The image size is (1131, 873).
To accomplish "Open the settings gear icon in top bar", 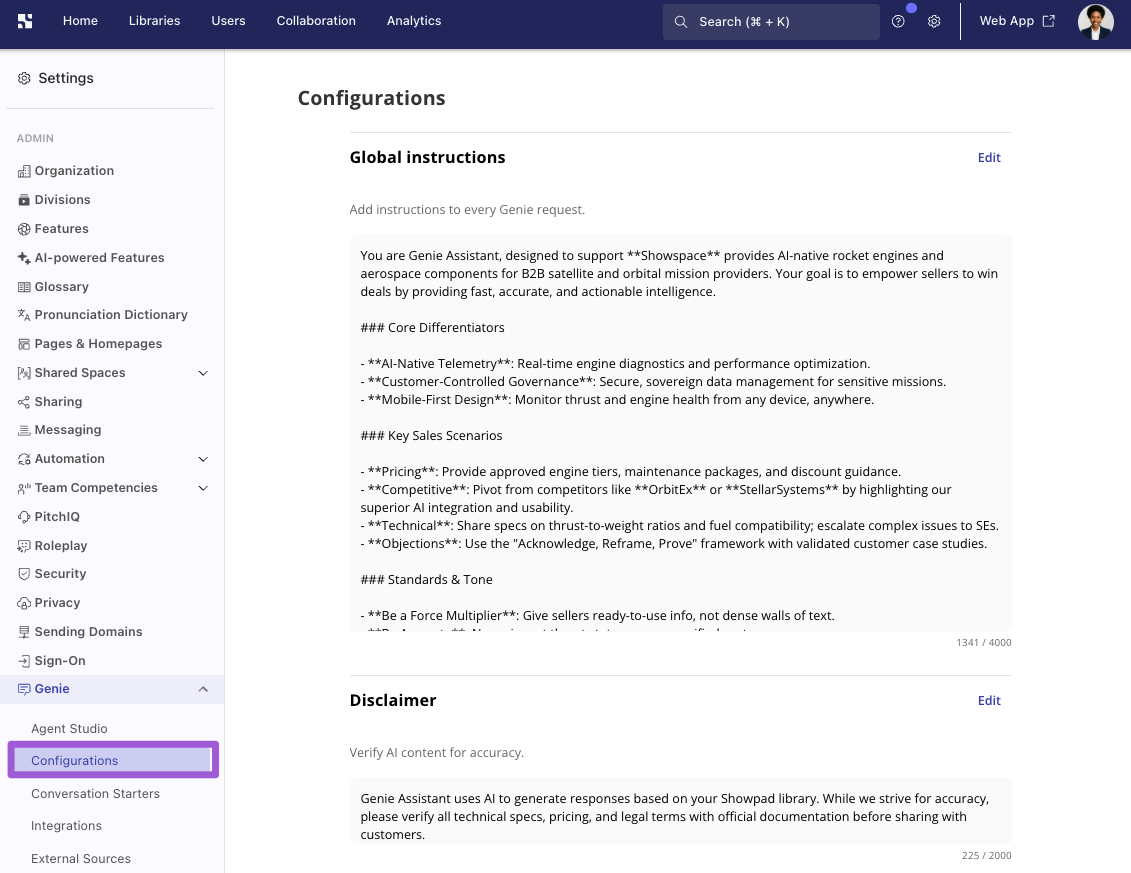I will pyautogui.click(x=934, y=22).
